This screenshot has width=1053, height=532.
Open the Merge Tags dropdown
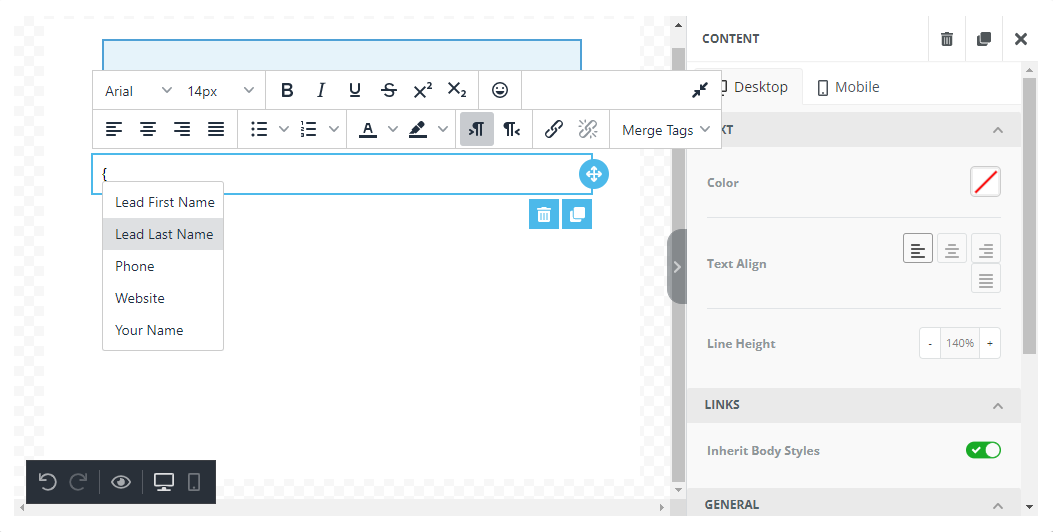point(665,130)
